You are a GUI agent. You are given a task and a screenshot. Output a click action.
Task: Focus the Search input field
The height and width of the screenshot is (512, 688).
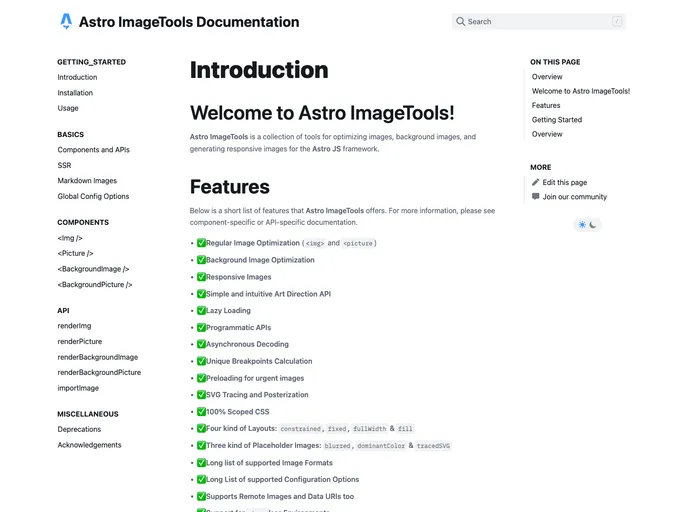(539, 21)
